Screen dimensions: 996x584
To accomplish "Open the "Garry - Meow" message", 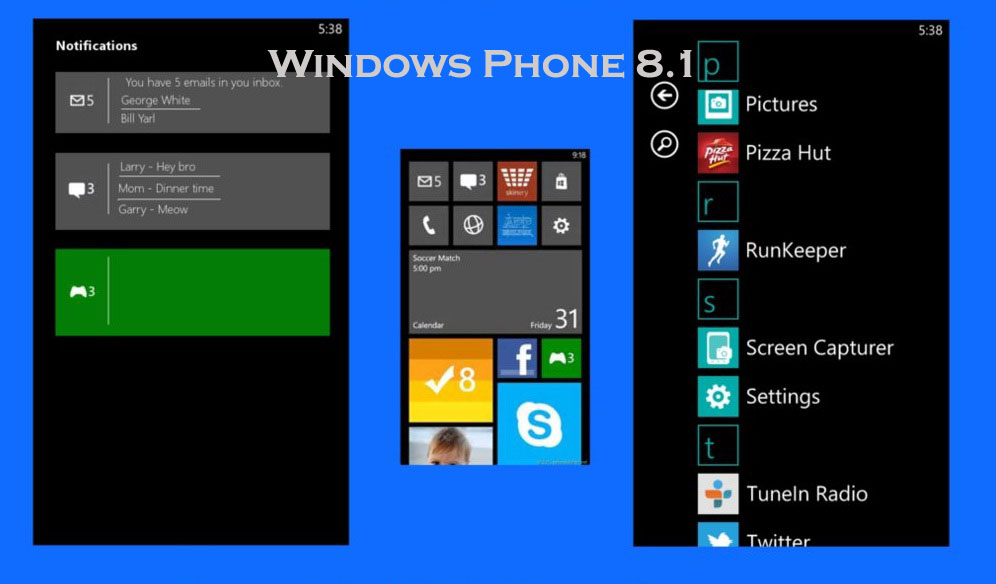I will [153, 210].
